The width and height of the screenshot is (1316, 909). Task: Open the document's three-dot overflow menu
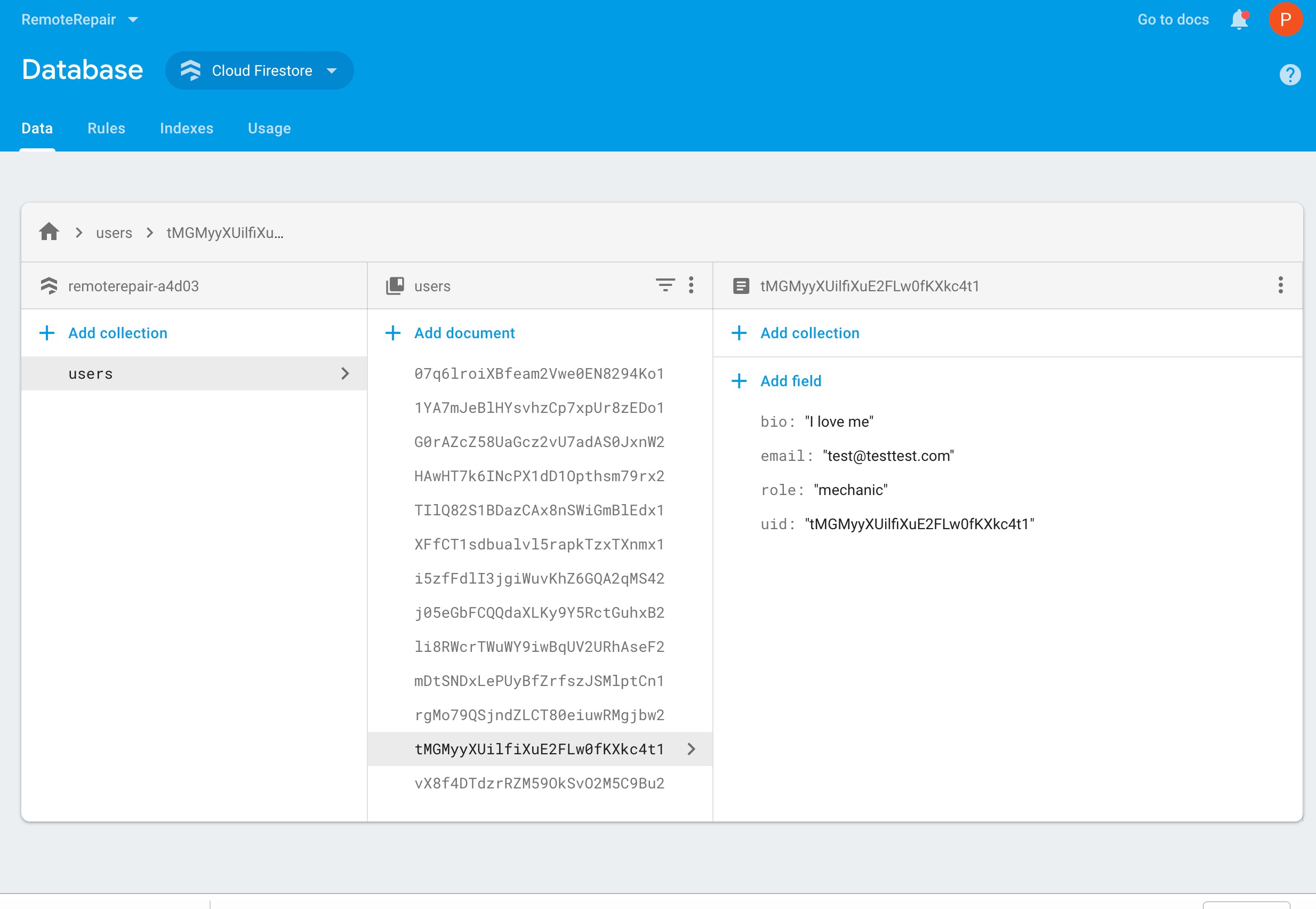[x=1280, y=285]
